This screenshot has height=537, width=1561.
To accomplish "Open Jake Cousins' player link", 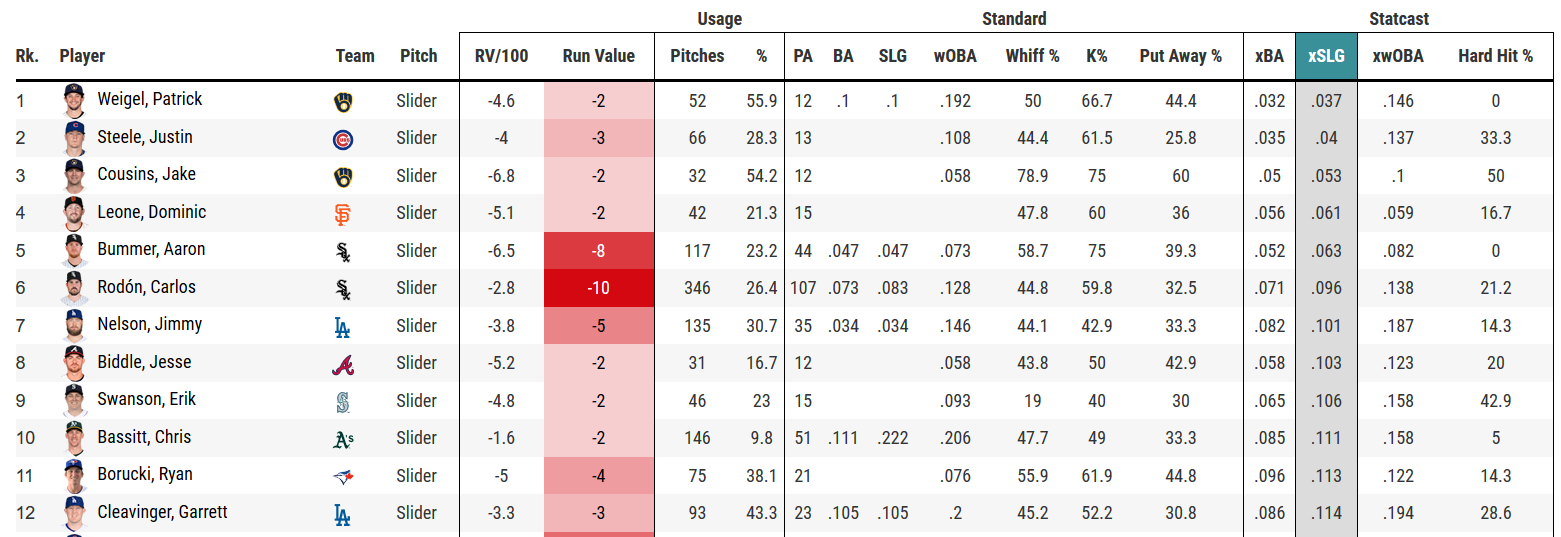I will pyautogui.click(x=146, y=175).
